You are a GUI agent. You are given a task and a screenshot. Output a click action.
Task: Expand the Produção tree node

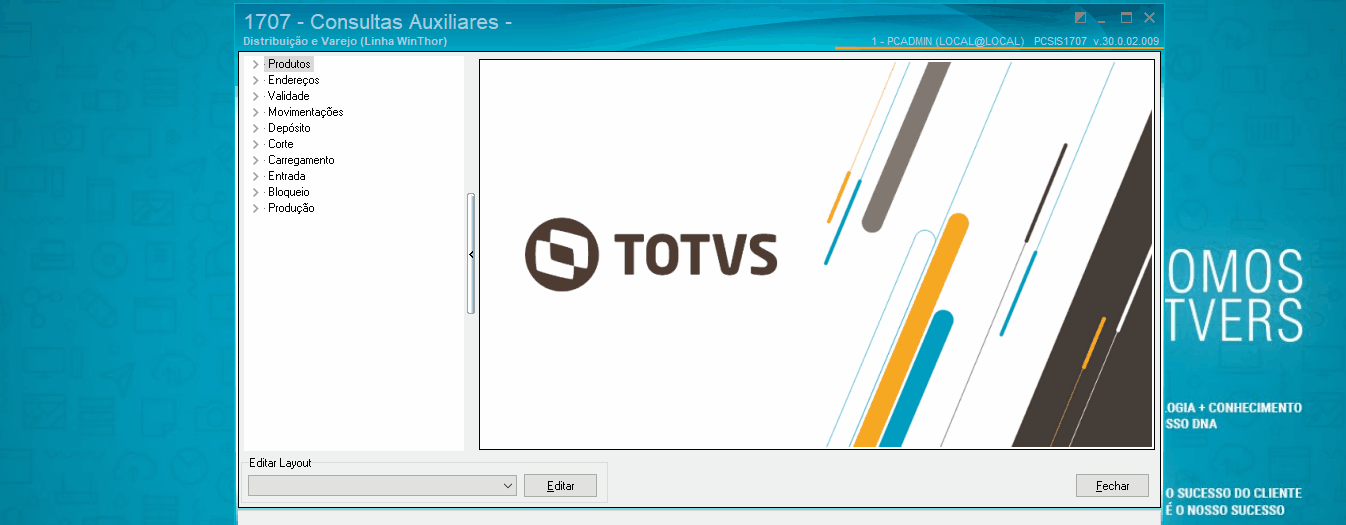[256, 208]
